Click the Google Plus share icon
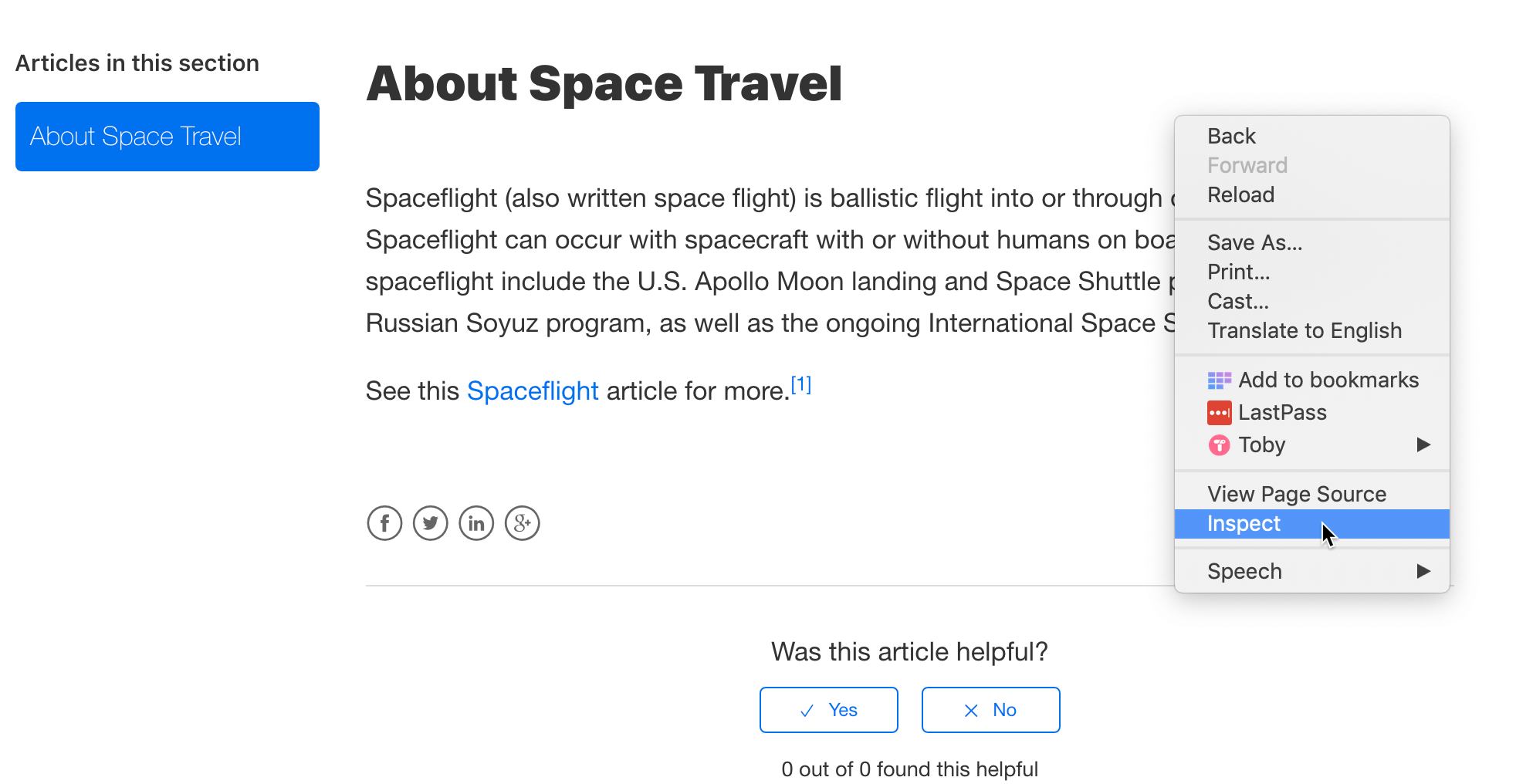 523,523
